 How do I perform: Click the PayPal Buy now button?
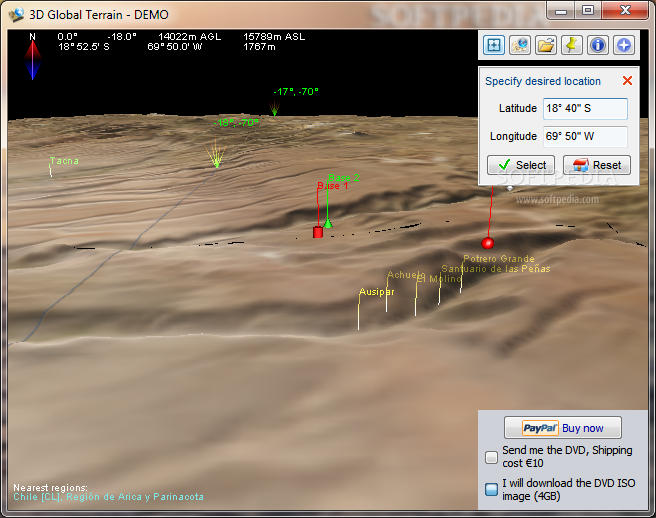click(x=563, y=428)
